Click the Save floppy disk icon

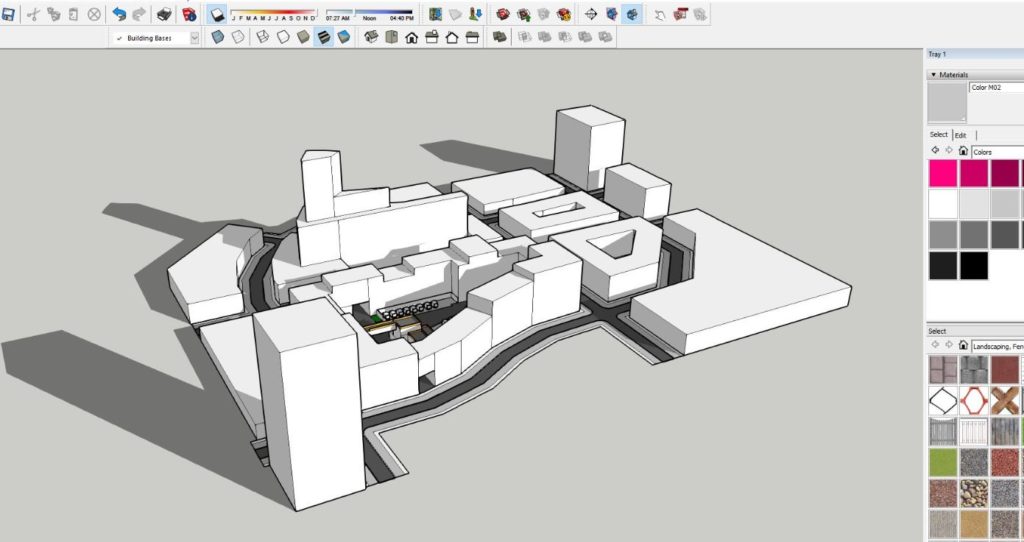click(8, 14)
